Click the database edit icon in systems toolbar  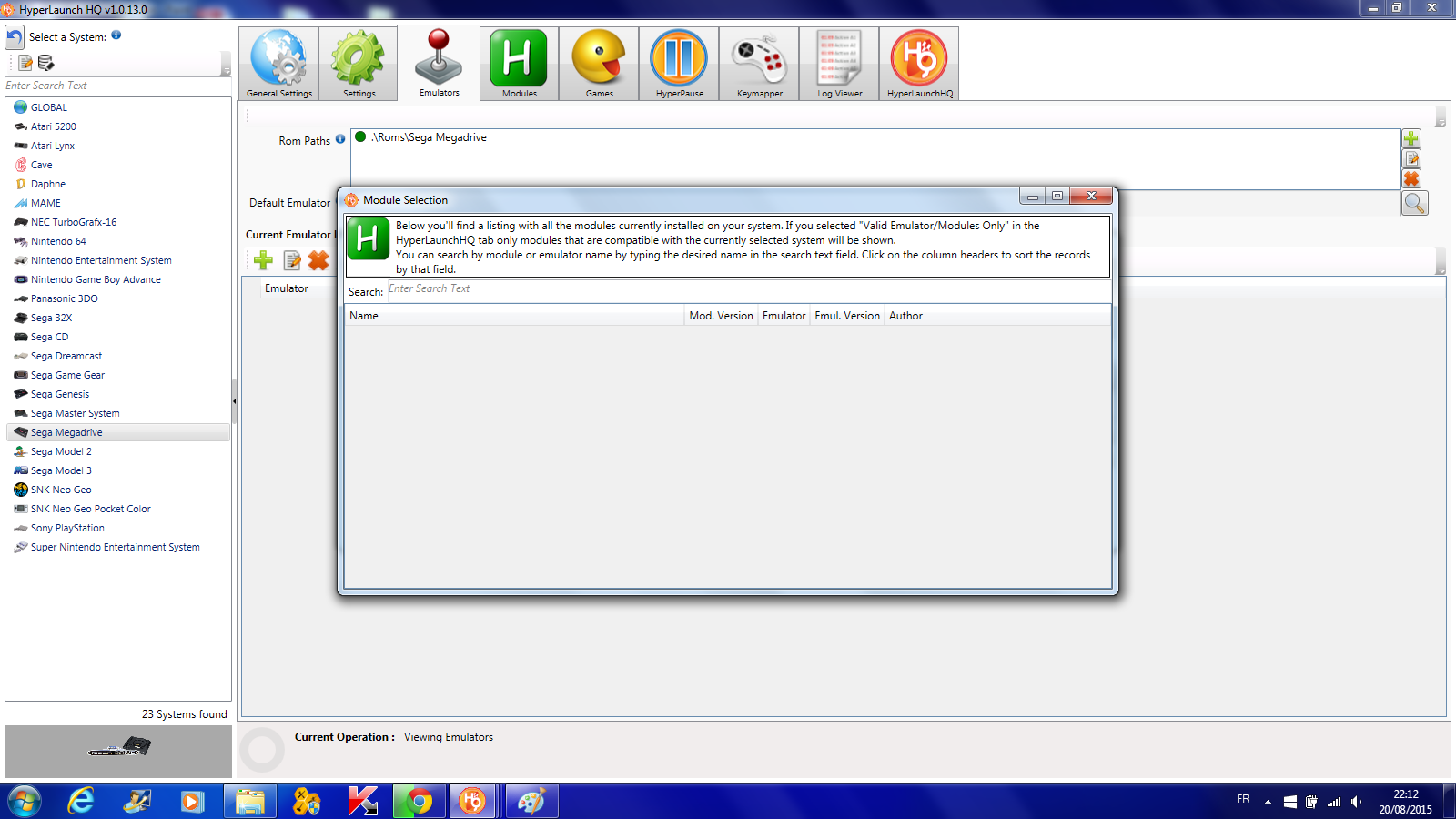(x=46, y=63)
